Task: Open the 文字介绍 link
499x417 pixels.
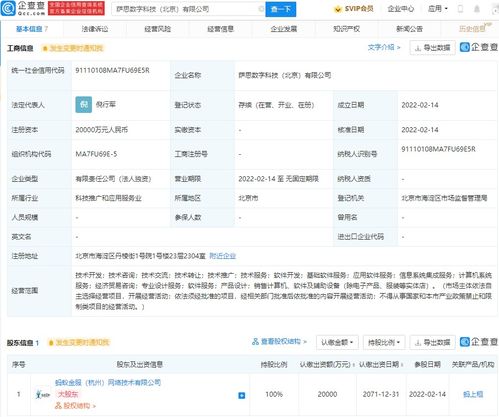Action: click(x=384, y=48)
